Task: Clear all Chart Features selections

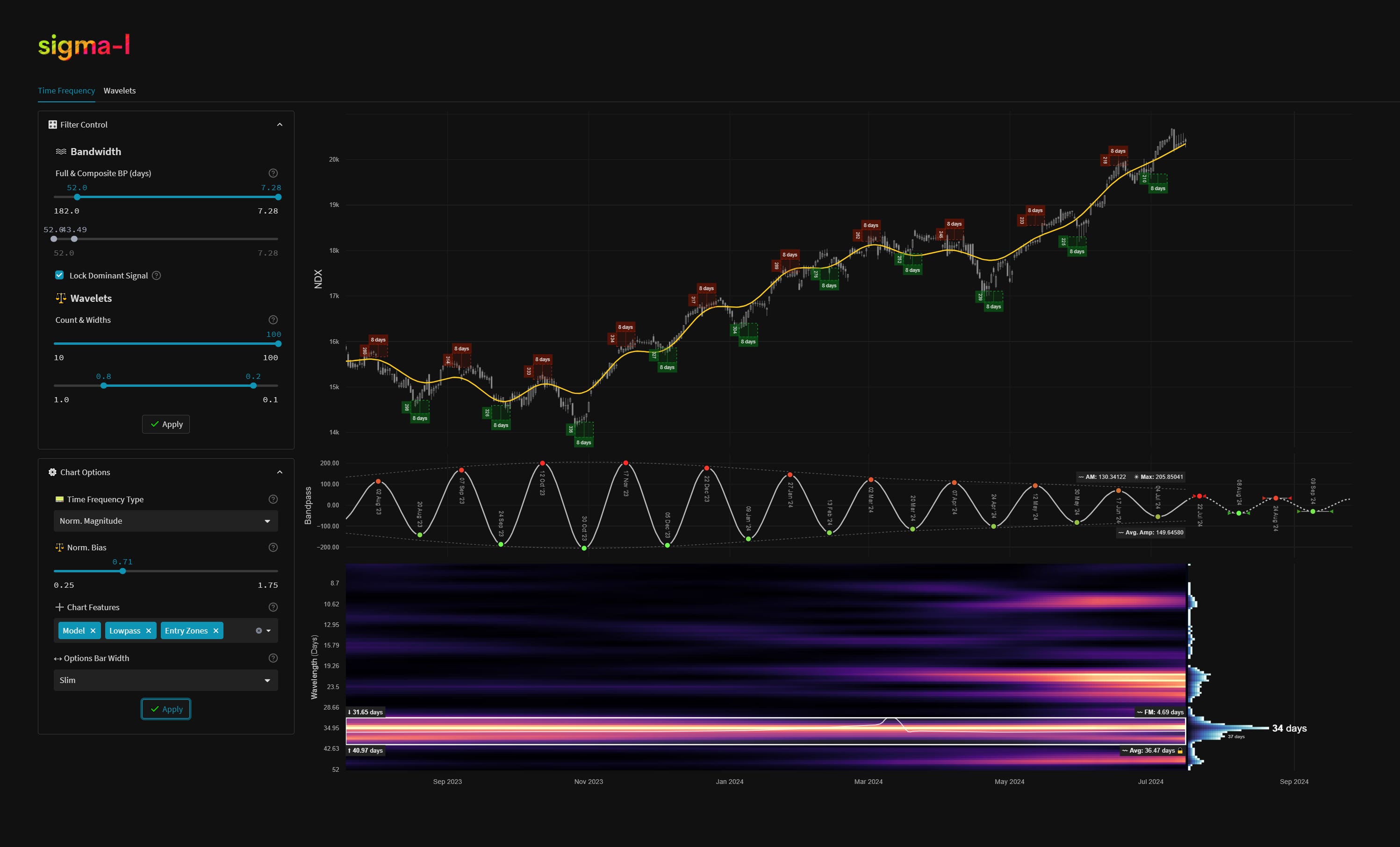Action: 259,630
